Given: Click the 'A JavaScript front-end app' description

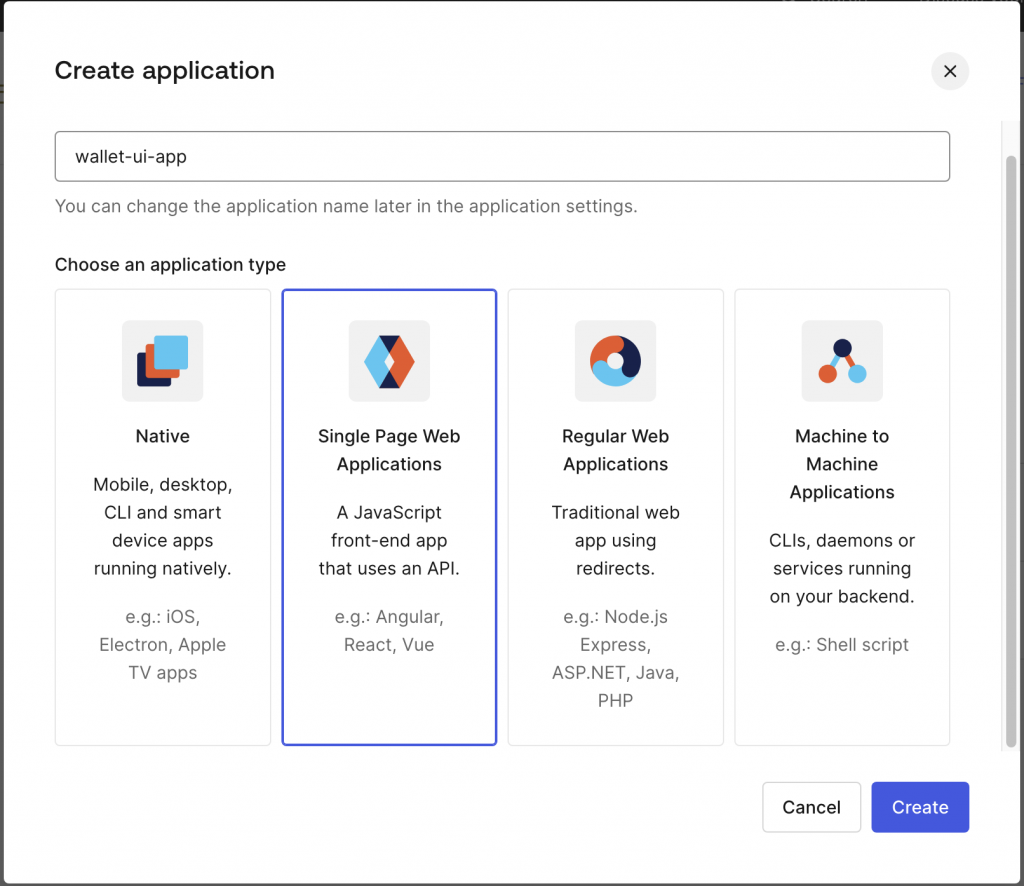Looking at the screenshot, I should click(389, 540).
